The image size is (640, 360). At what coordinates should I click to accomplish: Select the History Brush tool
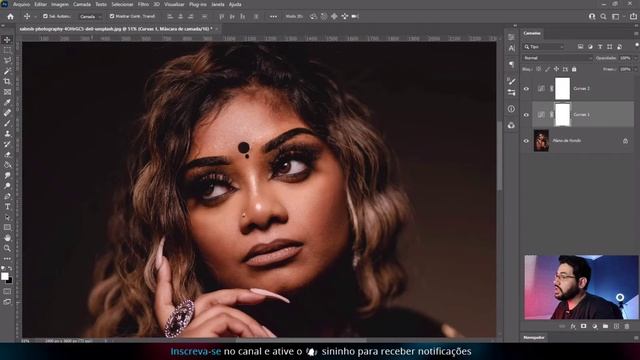point(7,144)
